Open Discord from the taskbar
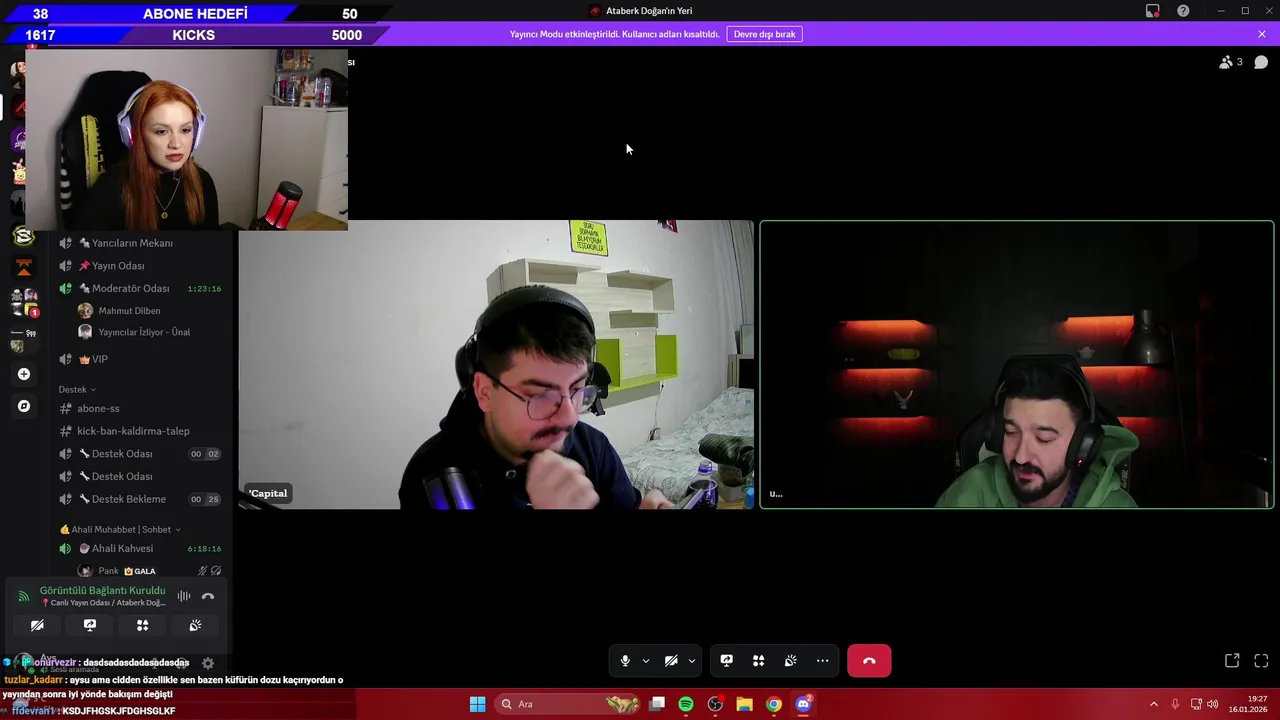Screen dimensions: 1280x720 coord(803,704)
